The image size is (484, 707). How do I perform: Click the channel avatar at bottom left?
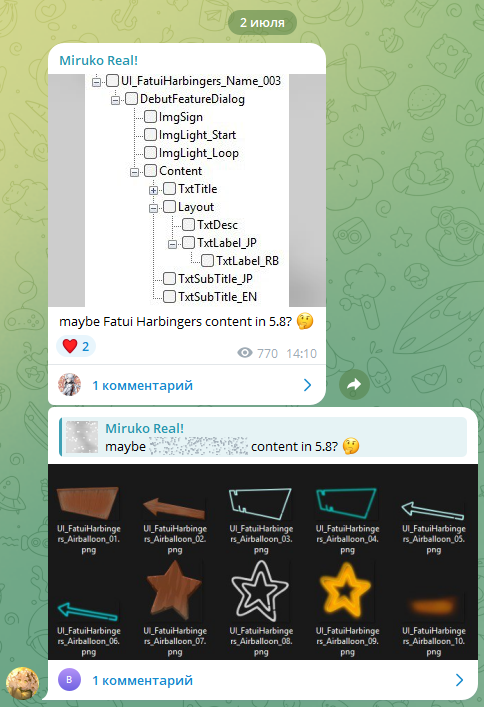[22, 683]
